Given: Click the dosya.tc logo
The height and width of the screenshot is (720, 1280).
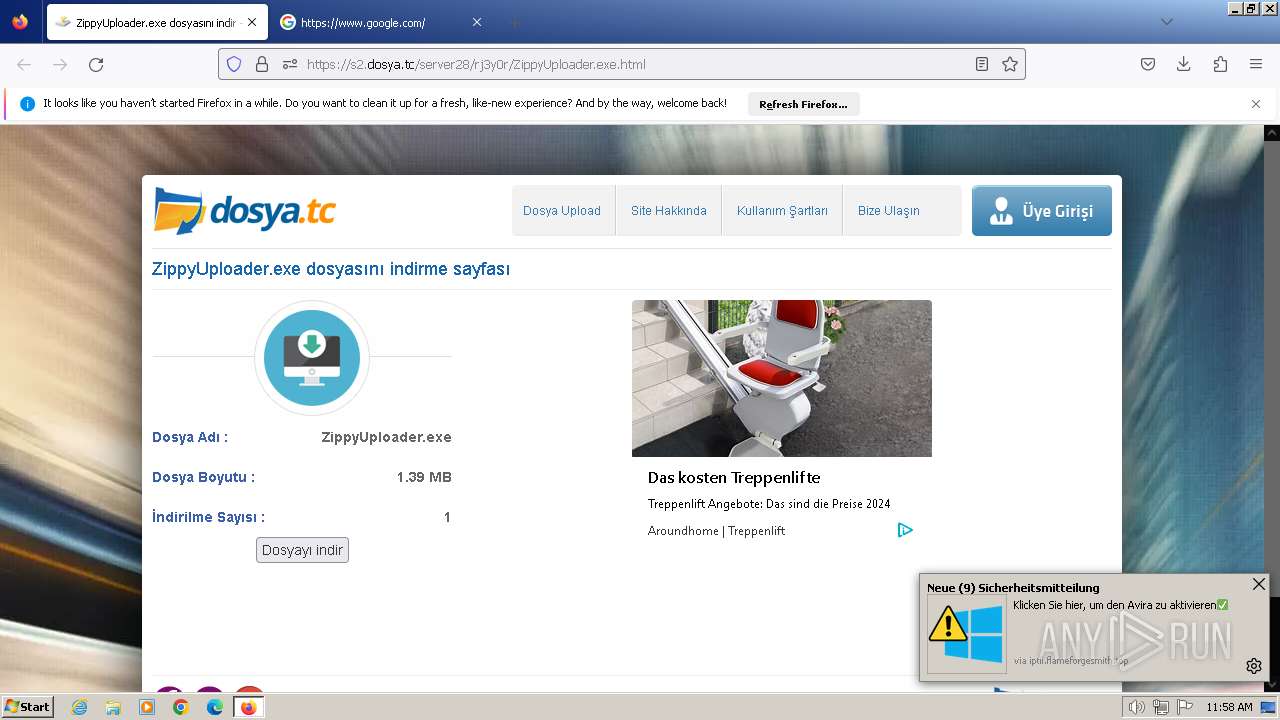Looking at the screenshot, I should (245, 211).
